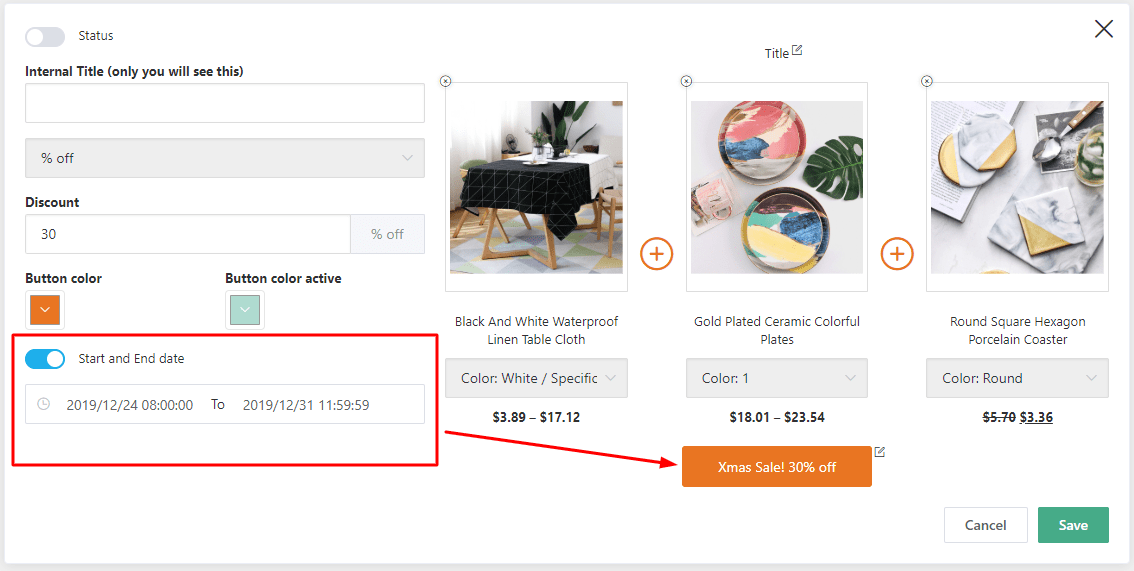
Task: Close the bundle editor dialog
Action: coord(1103,29)
